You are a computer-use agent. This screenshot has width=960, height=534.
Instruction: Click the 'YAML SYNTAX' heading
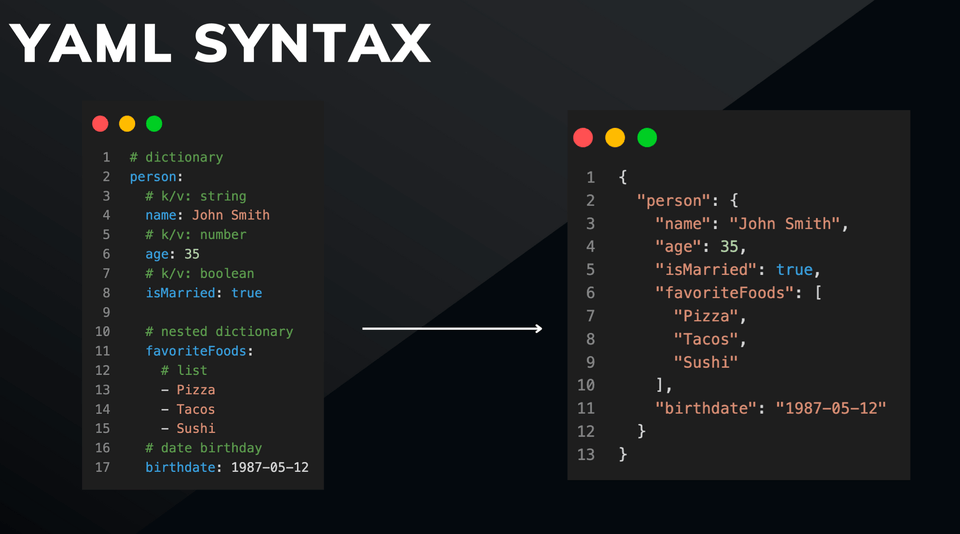pos(220,43)
